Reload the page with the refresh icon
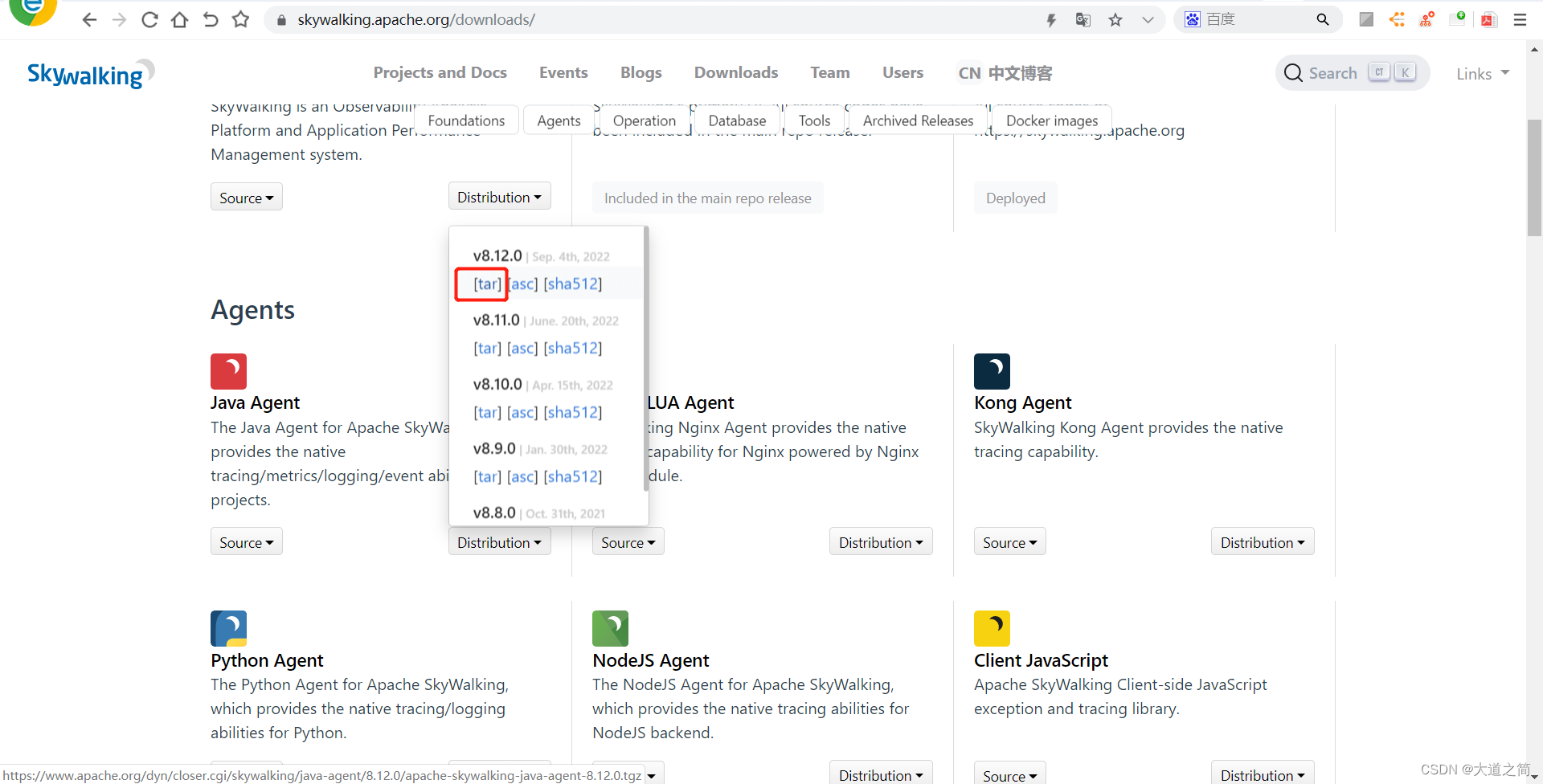Image resolution: width=1543 pixels, height=784 pixels. 149,19
